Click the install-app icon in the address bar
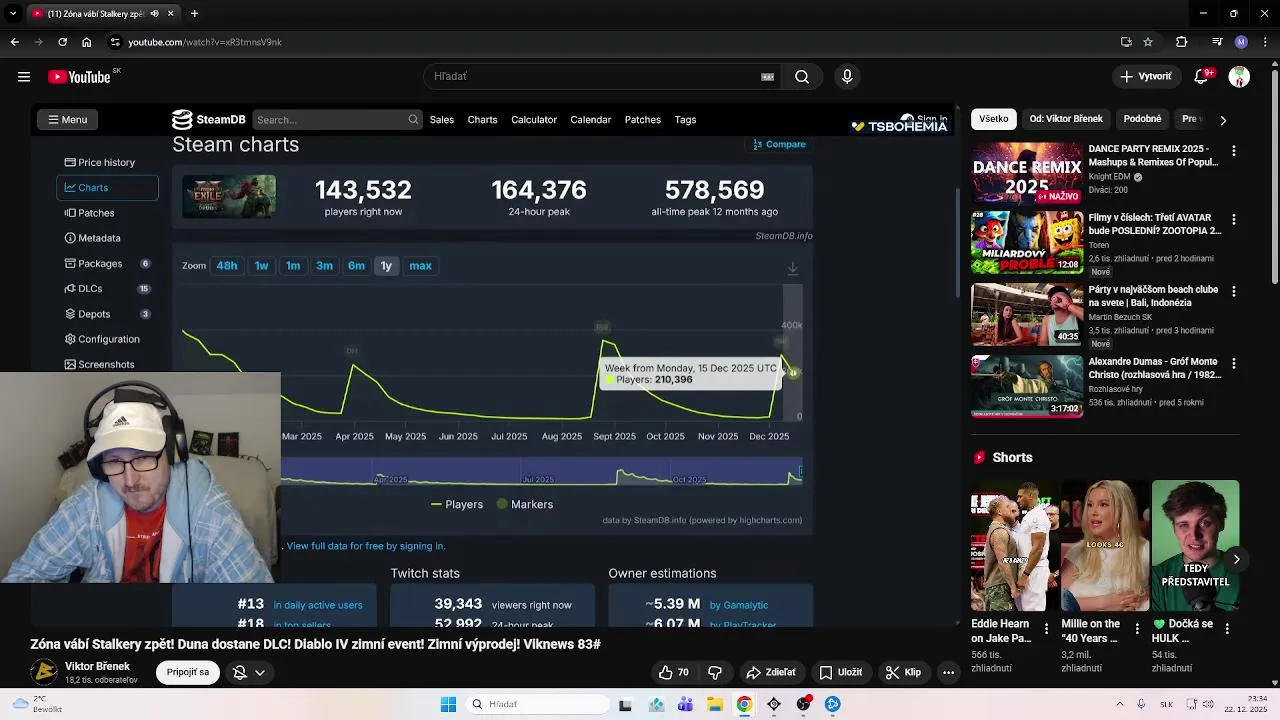Viewport: 1280px width, 720px height. [1126, 42]
